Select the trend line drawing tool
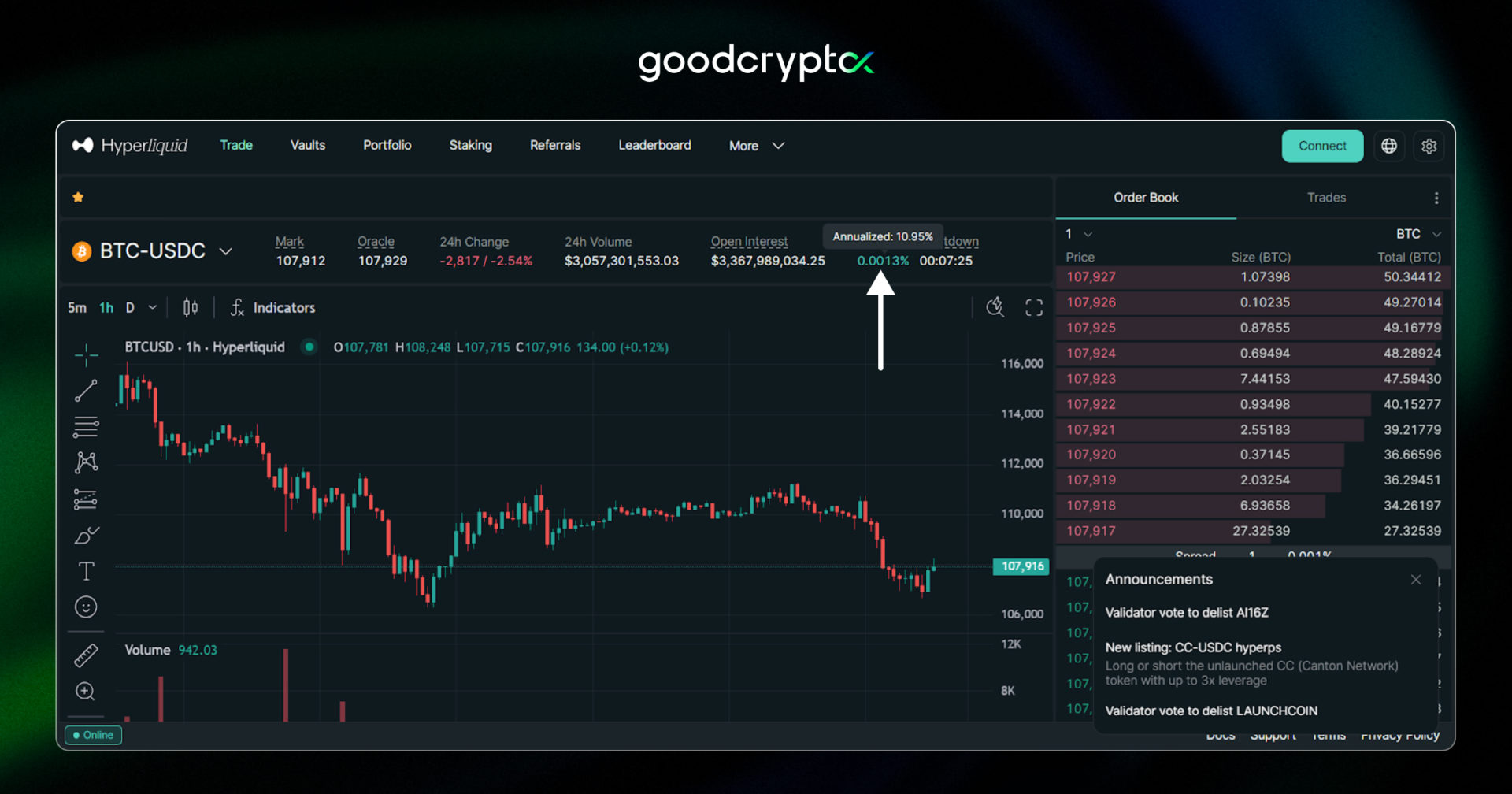Screen dimensions: 1512x794 (86, 390)
